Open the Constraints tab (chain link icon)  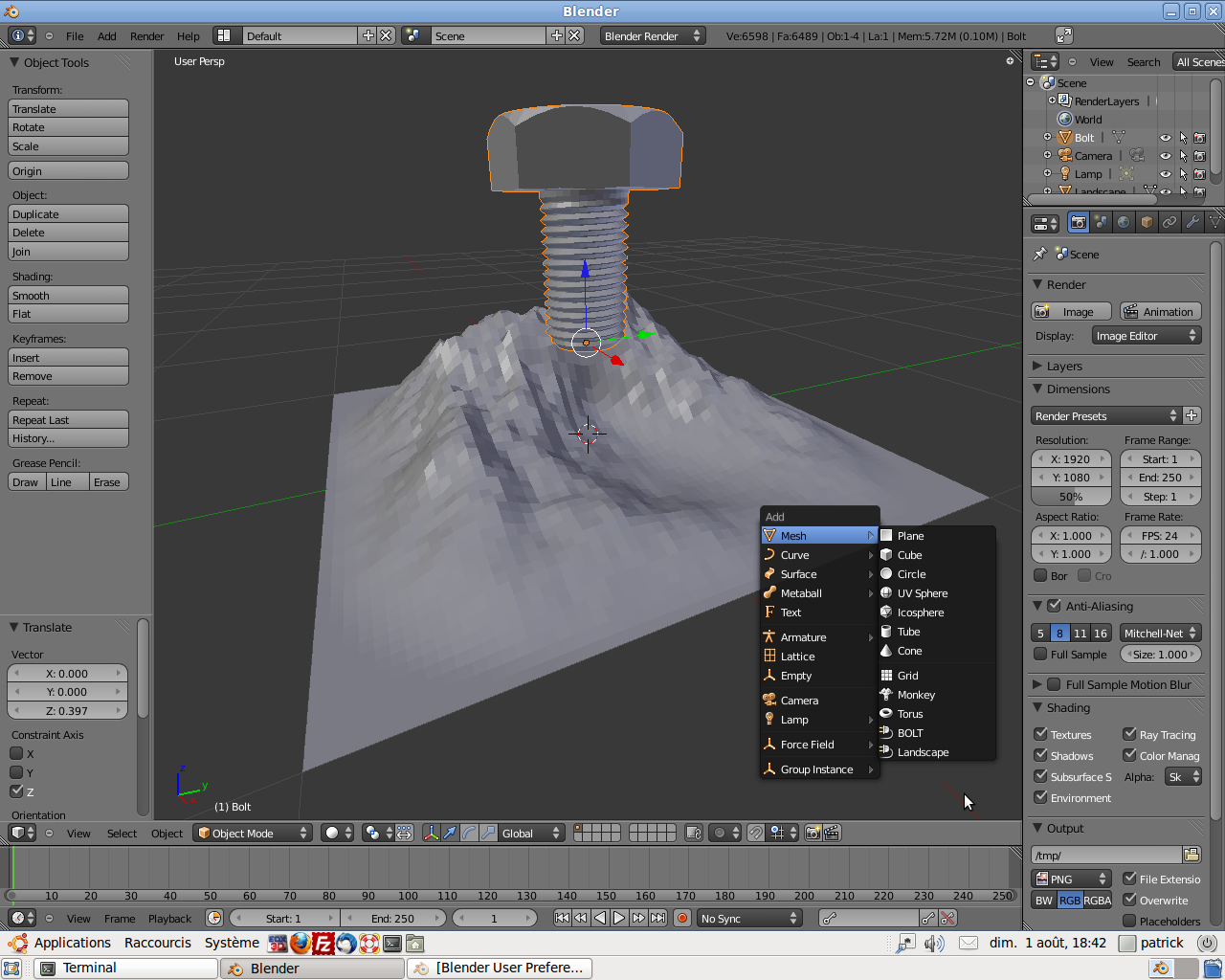point(1170,222)
